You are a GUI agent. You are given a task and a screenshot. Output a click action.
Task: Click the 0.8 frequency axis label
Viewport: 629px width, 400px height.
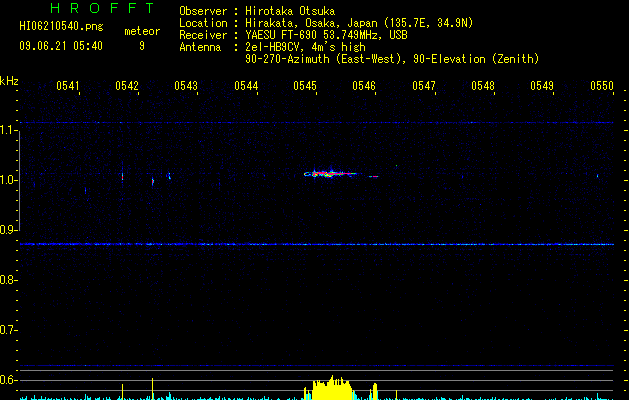tap(8, 280)
